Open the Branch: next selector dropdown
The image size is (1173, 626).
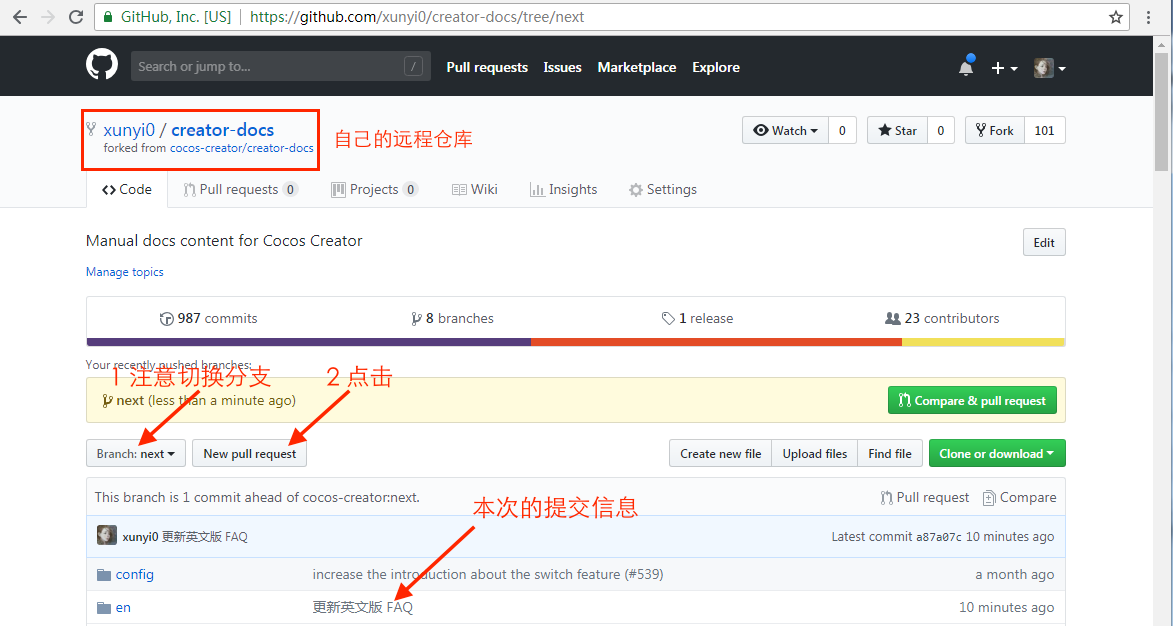click(x=136, y=453)
